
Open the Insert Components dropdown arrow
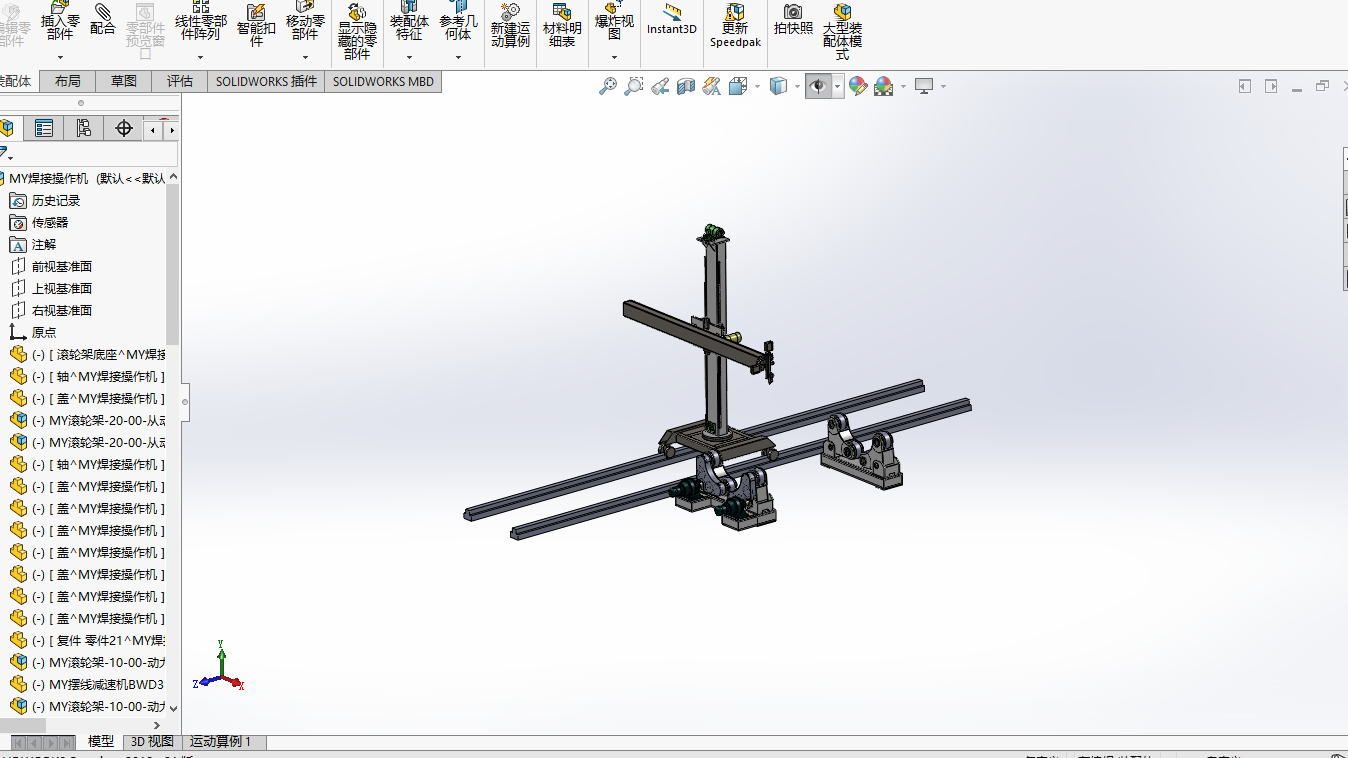pos(60,57)
